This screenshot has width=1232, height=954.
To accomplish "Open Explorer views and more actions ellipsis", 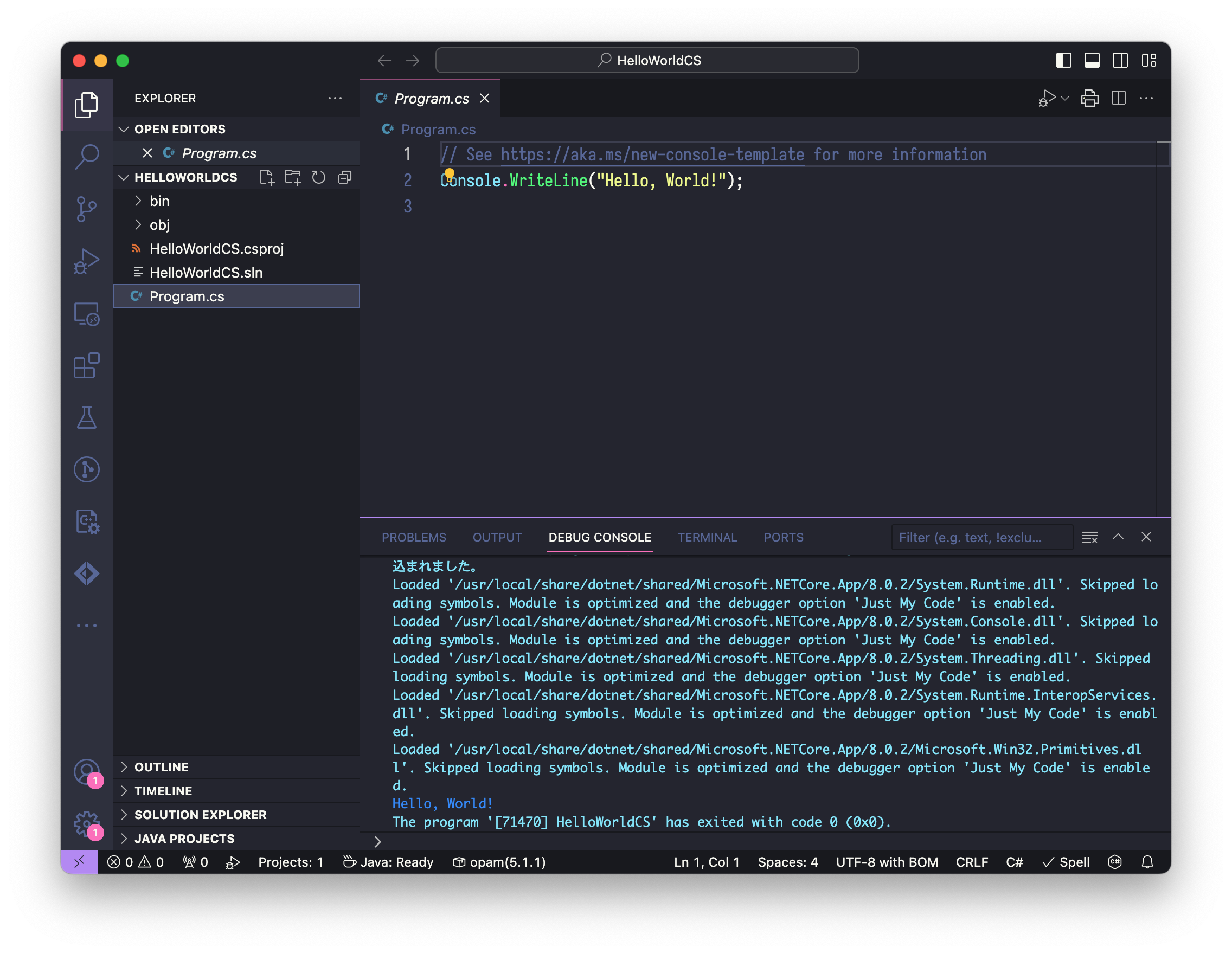I will [335, 98].
